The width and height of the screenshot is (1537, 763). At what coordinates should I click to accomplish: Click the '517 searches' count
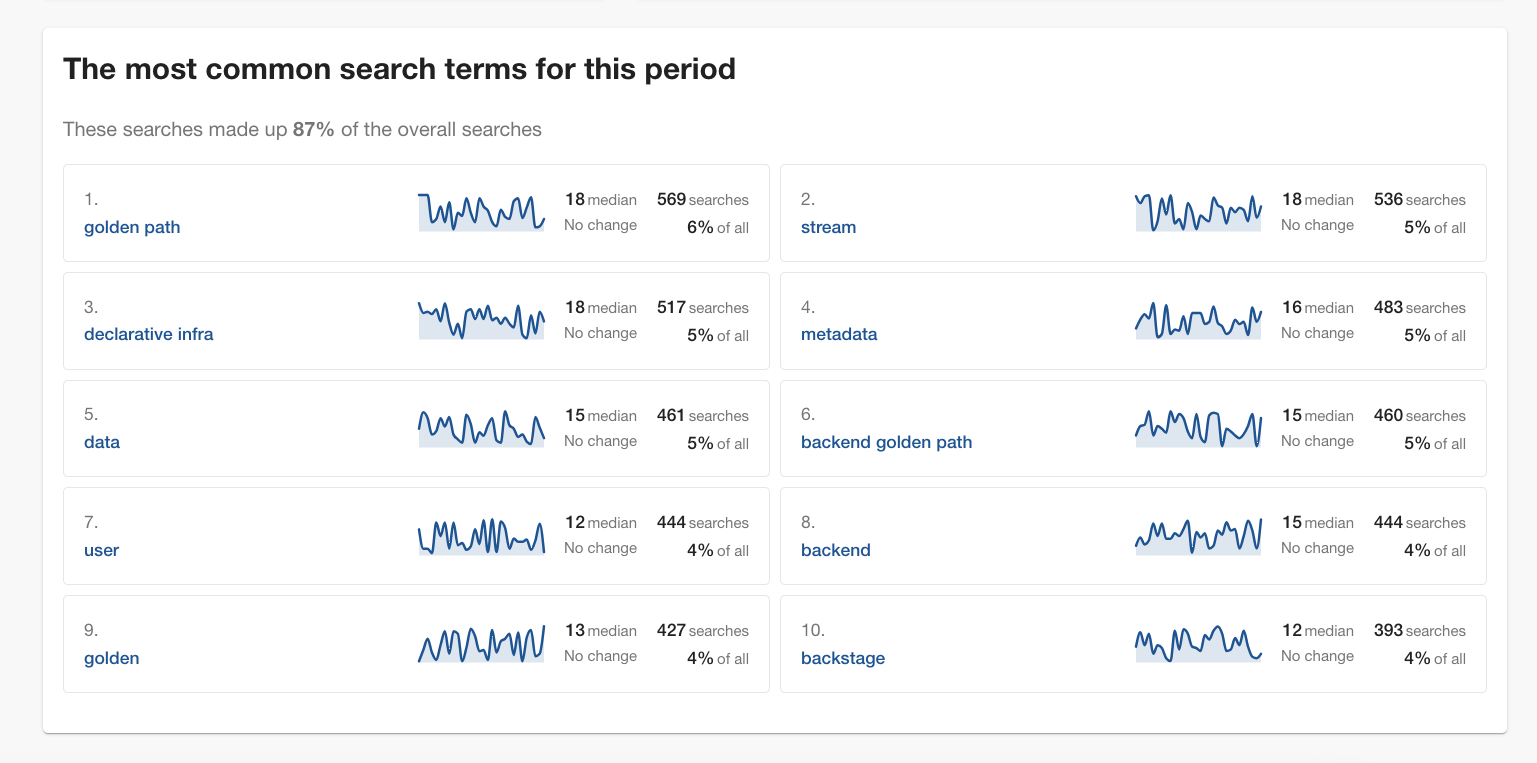coord(702,308)
